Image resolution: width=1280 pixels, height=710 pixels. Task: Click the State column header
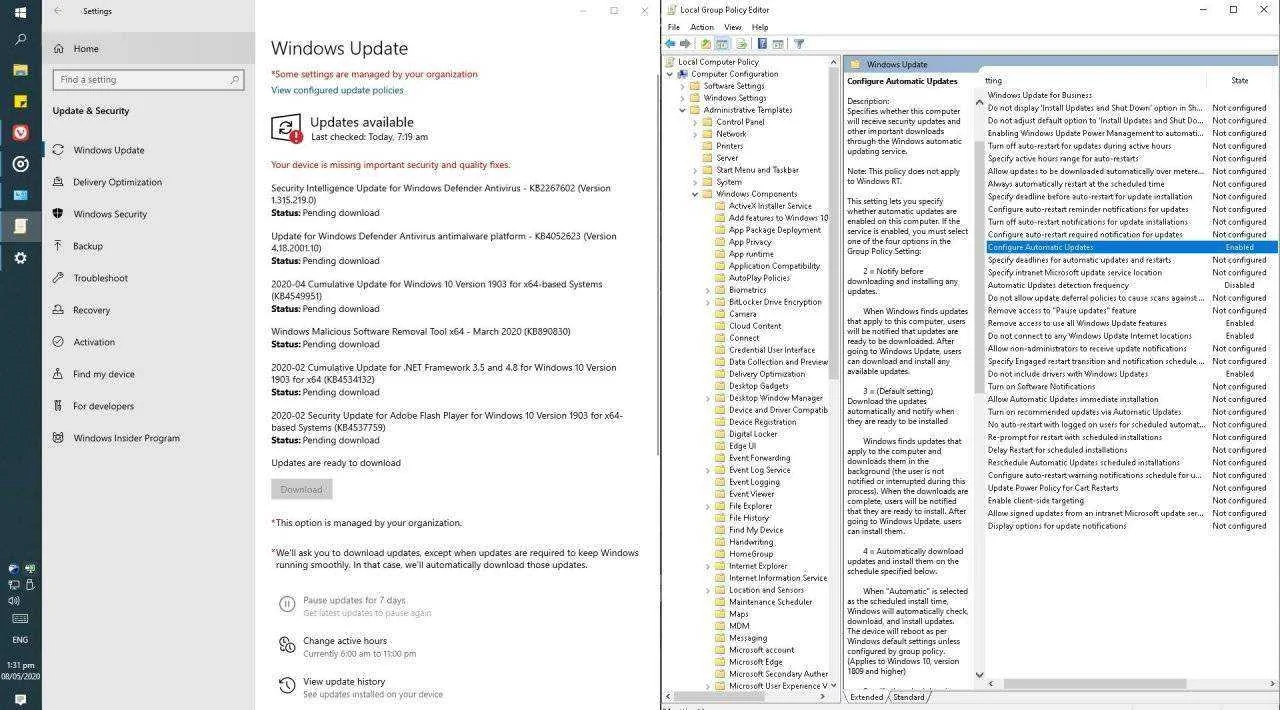point(1240,80)
